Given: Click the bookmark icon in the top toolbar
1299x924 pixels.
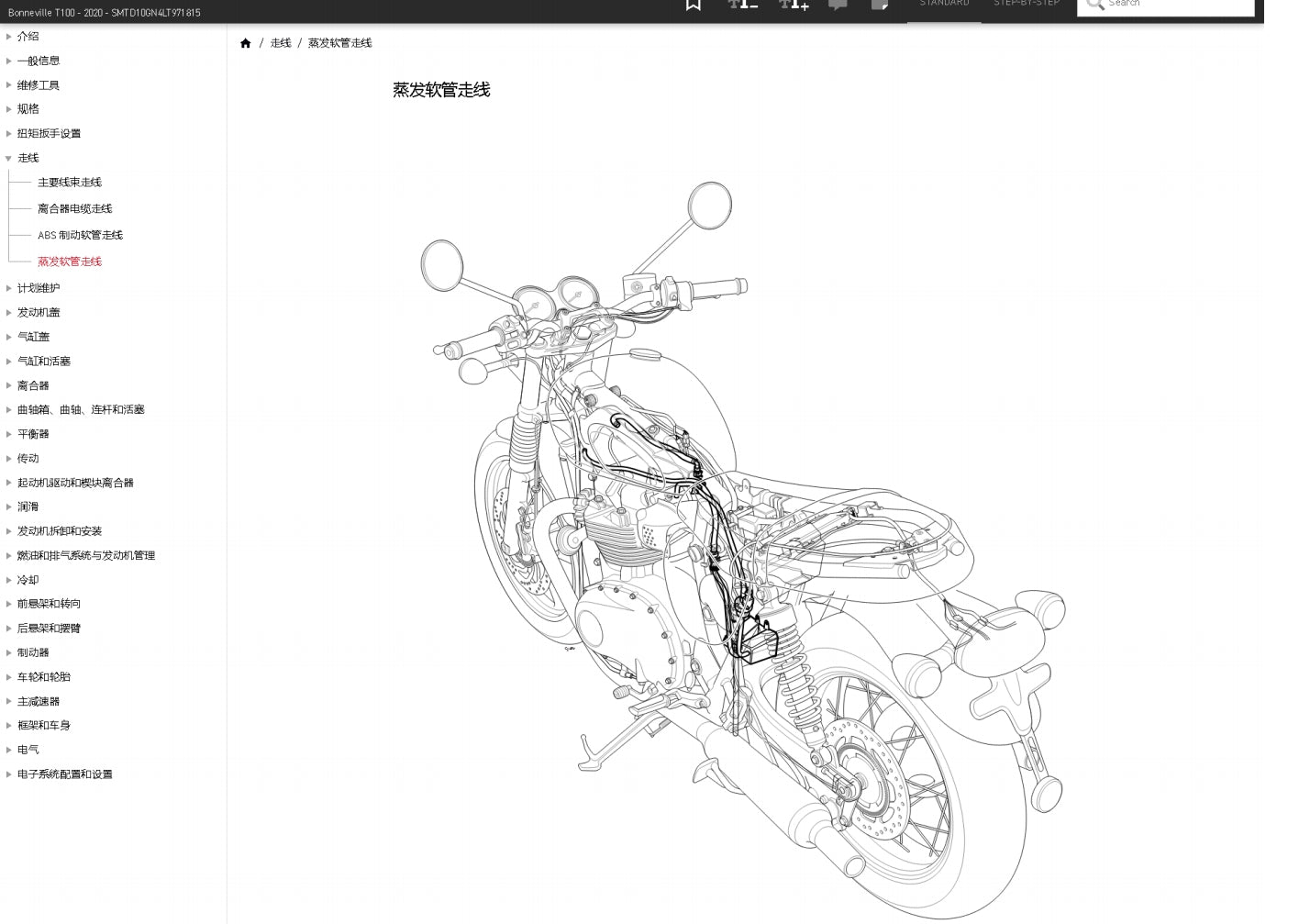Looking at the screenshot, I should (x=693, y=5).
